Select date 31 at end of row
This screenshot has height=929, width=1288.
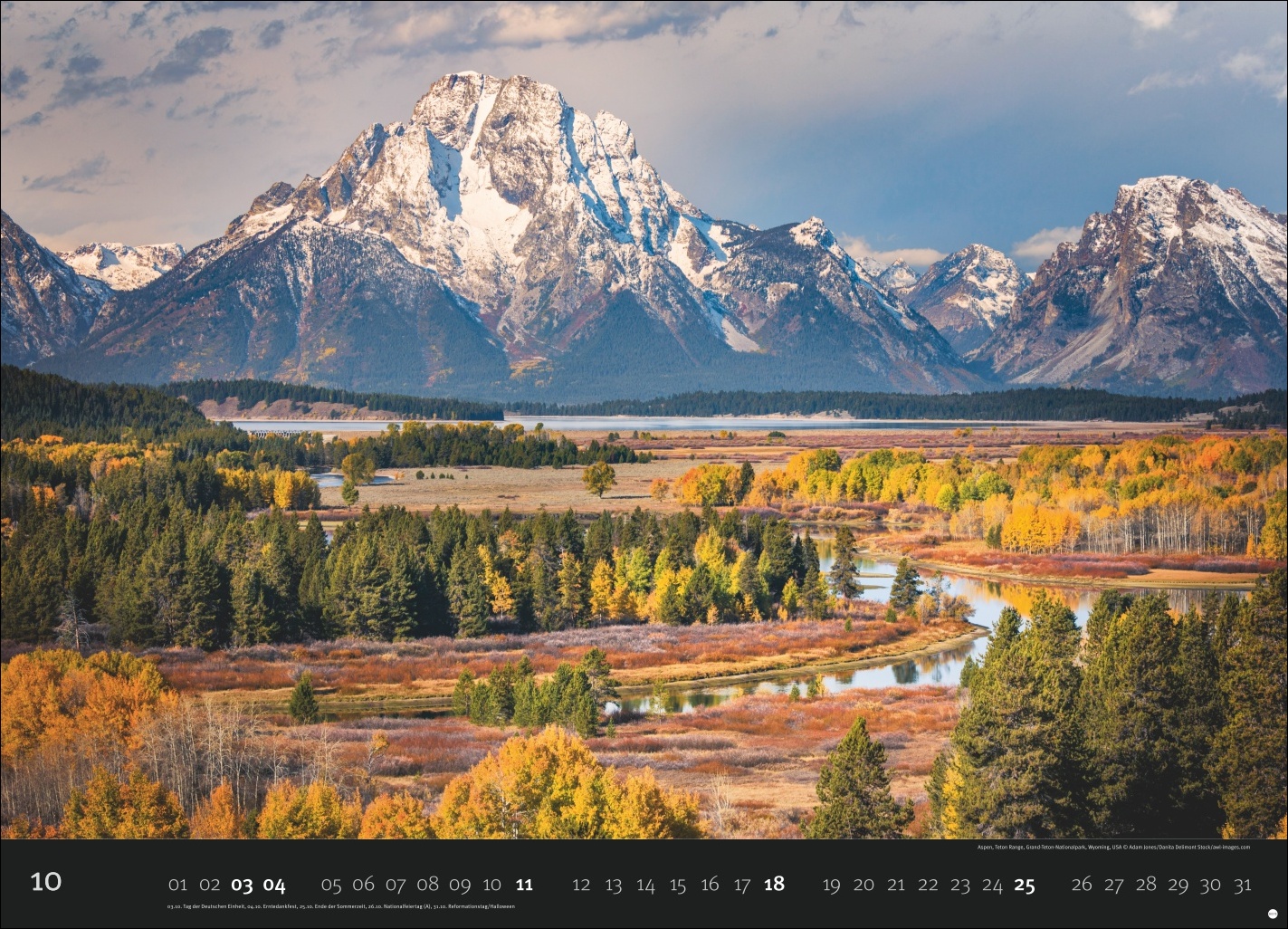coord(1242,885)
